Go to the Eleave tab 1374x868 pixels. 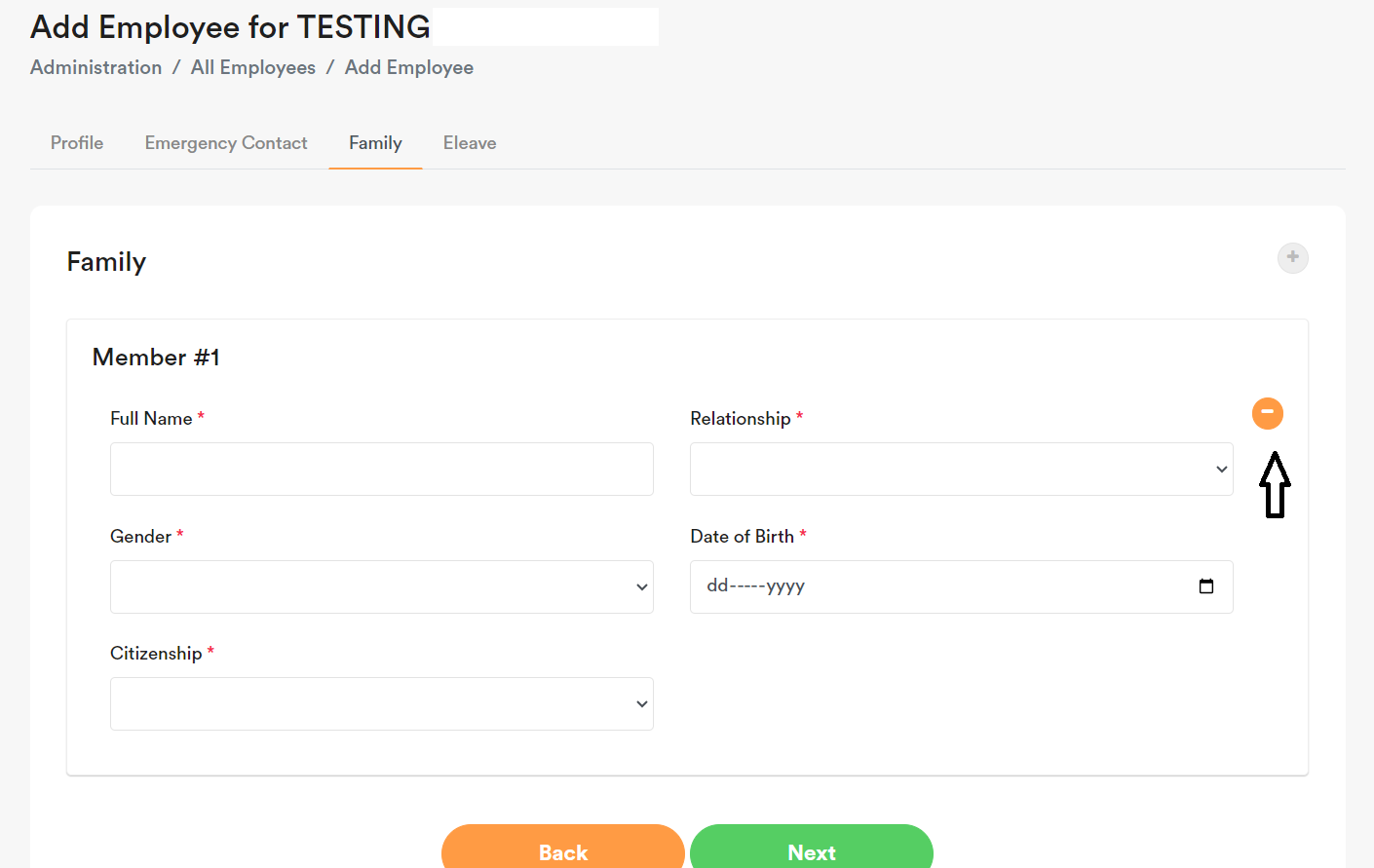tap(470, 143)
